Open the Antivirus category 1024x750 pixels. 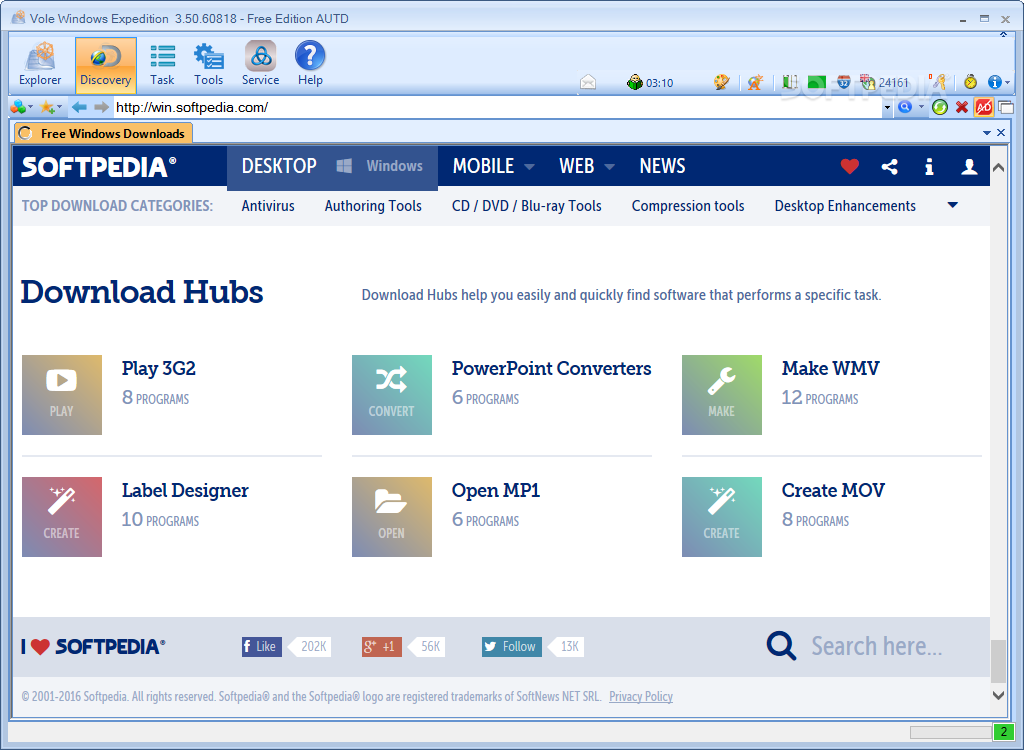[x=268, y=206]
